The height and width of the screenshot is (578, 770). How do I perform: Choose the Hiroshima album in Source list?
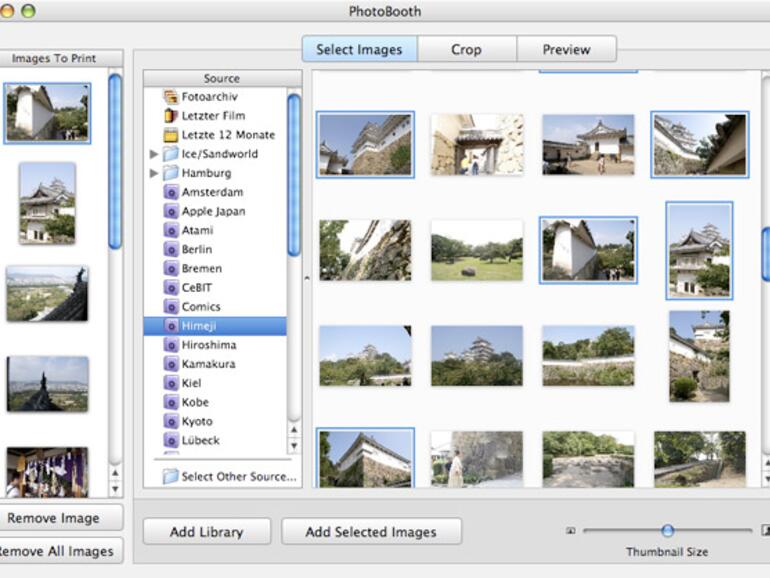208,345
